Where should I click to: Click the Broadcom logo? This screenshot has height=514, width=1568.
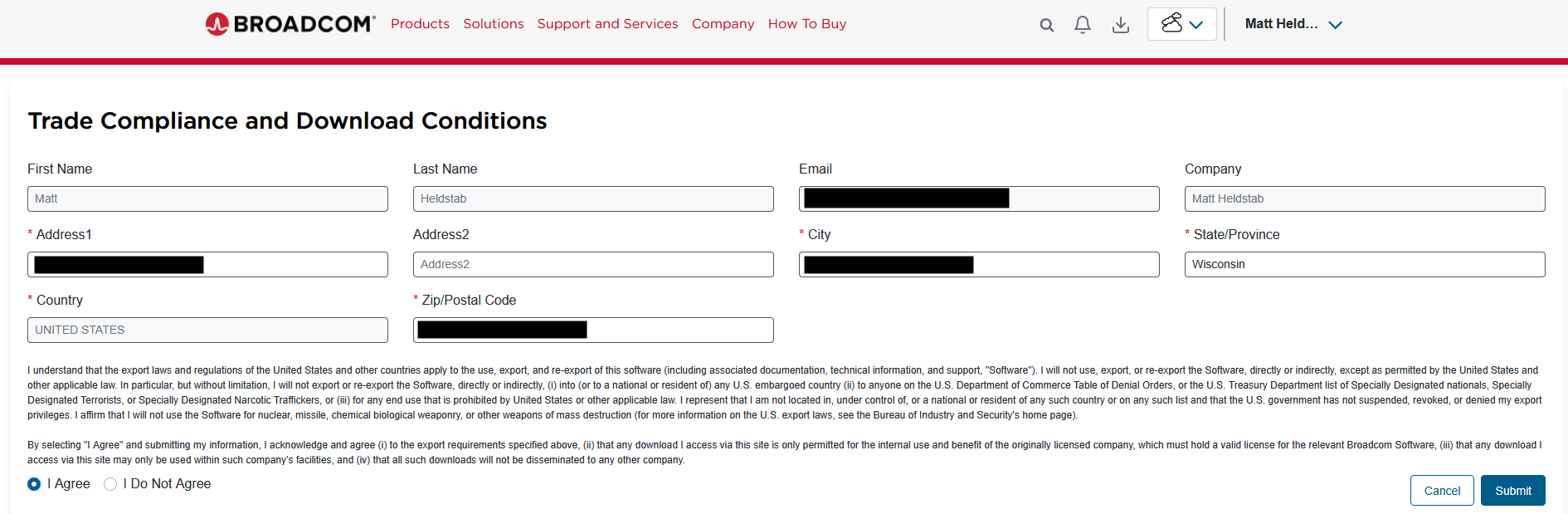pos(290,24)
